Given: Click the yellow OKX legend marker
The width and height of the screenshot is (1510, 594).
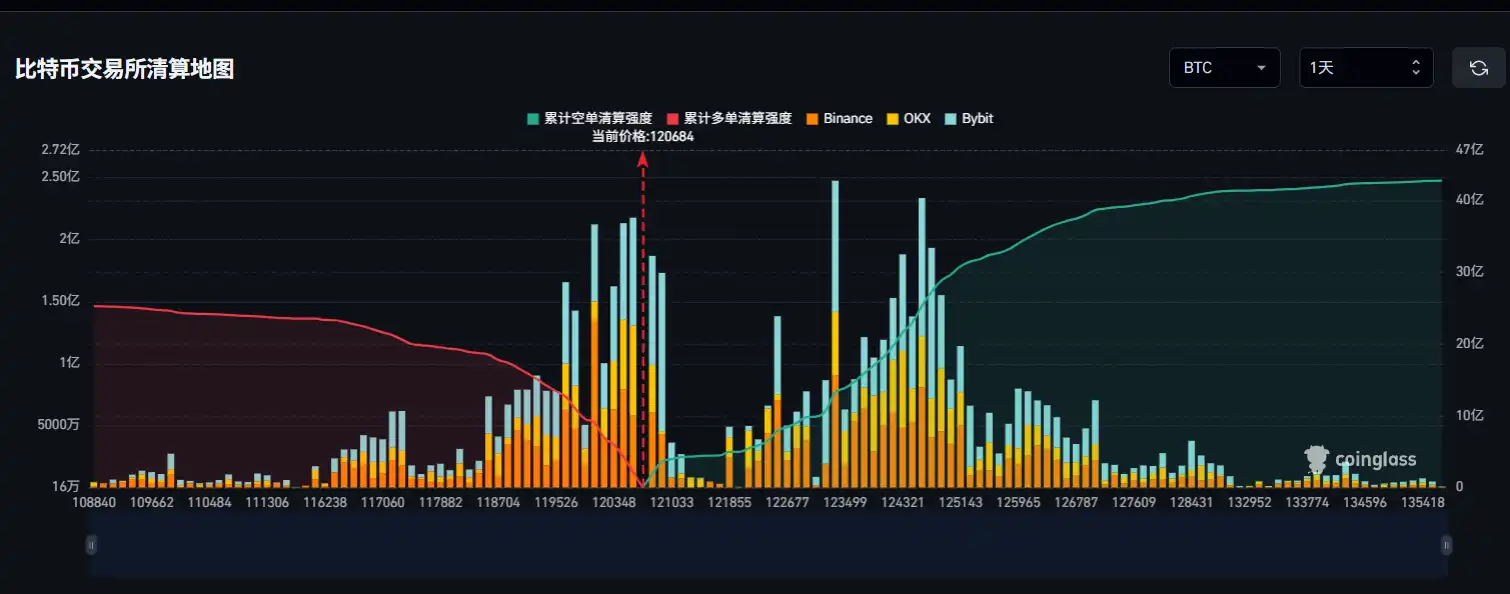Looking at the screenshot, I should [890, 118].
